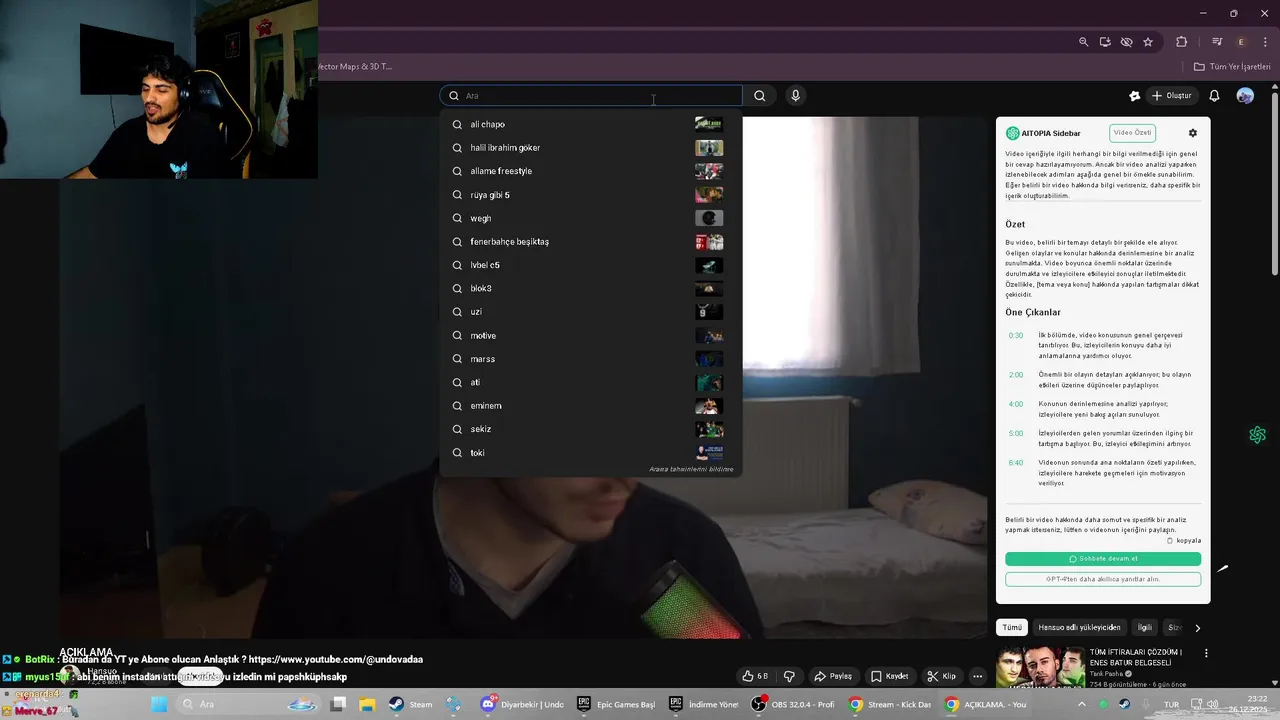The image size is (1280, 720).
Task: Click the Paylaş share button
Action: tap(833, 676)
